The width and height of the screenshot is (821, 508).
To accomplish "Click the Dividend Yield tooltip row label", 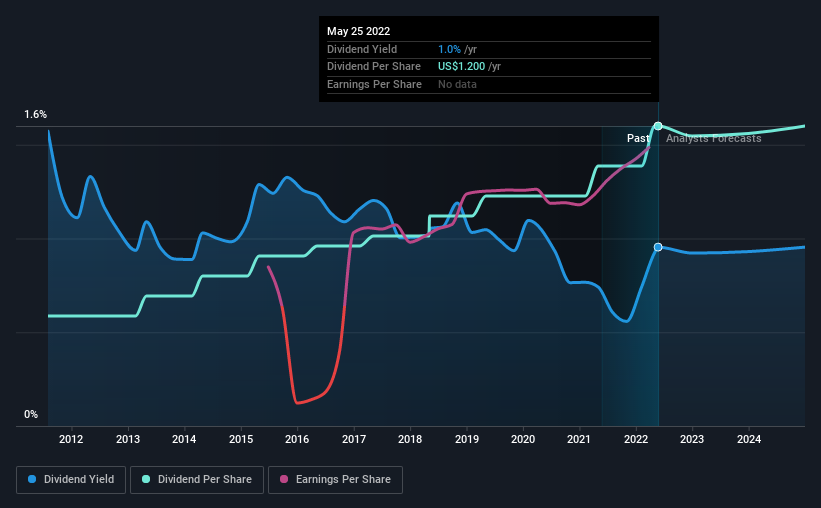I will tap(362, 49).
